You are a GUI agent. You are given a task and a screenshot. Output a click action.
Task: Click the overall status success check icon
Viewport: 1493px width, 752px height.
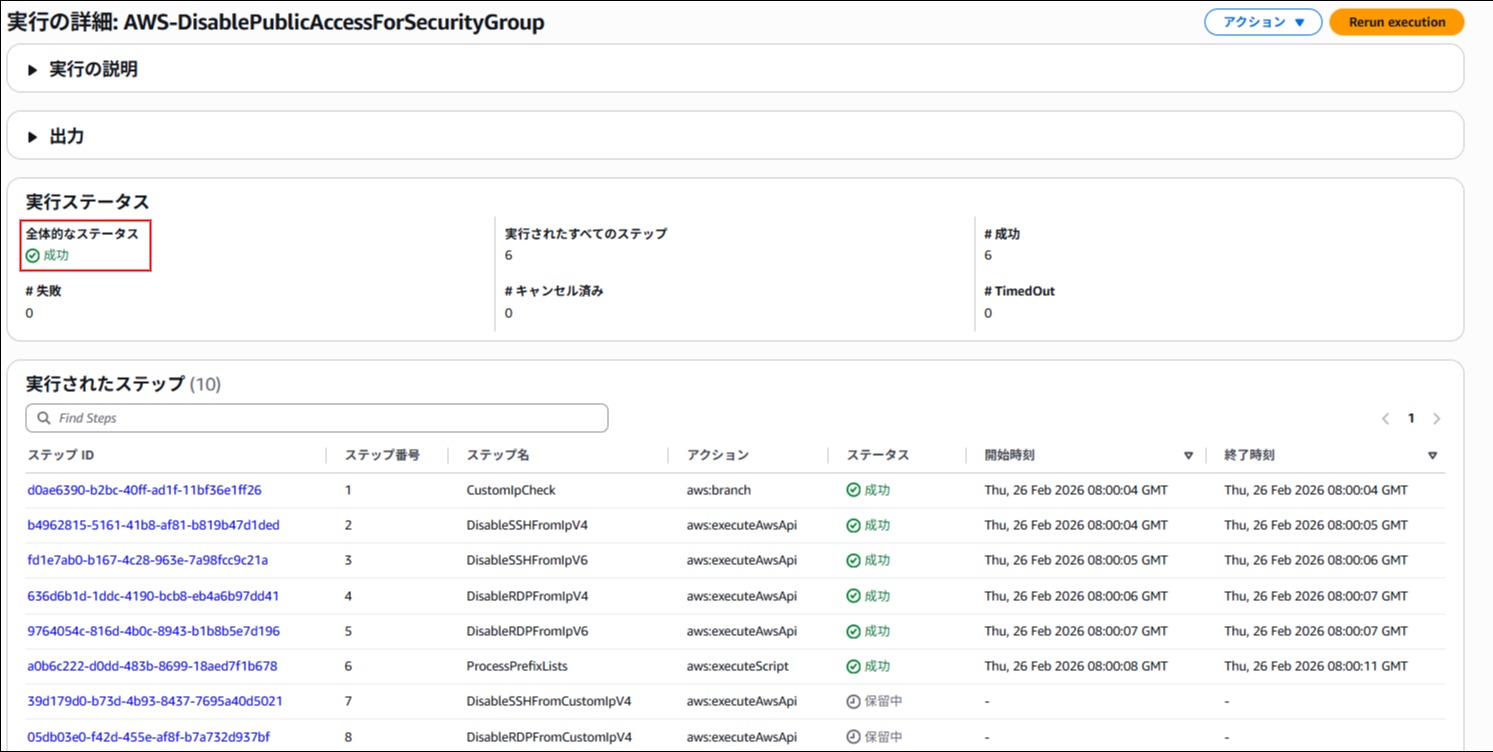33,256
